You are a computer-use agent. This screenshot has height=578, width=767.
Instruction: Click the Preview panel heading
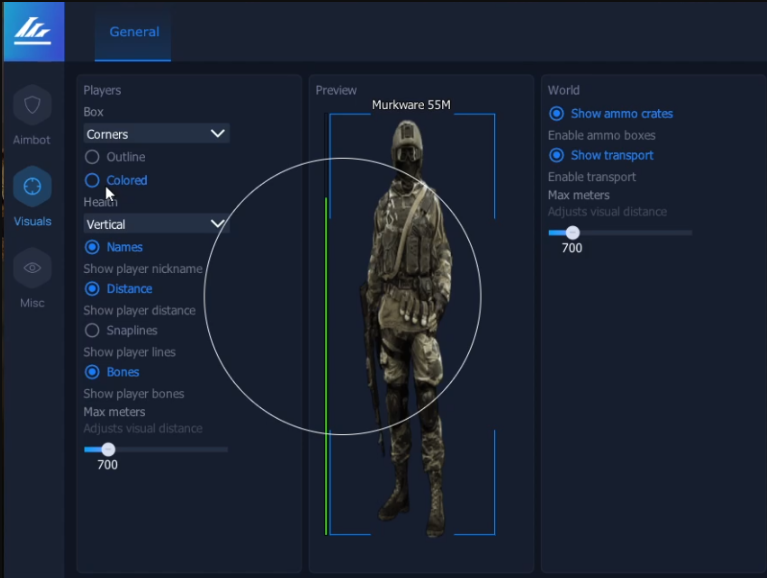point(336,90)
